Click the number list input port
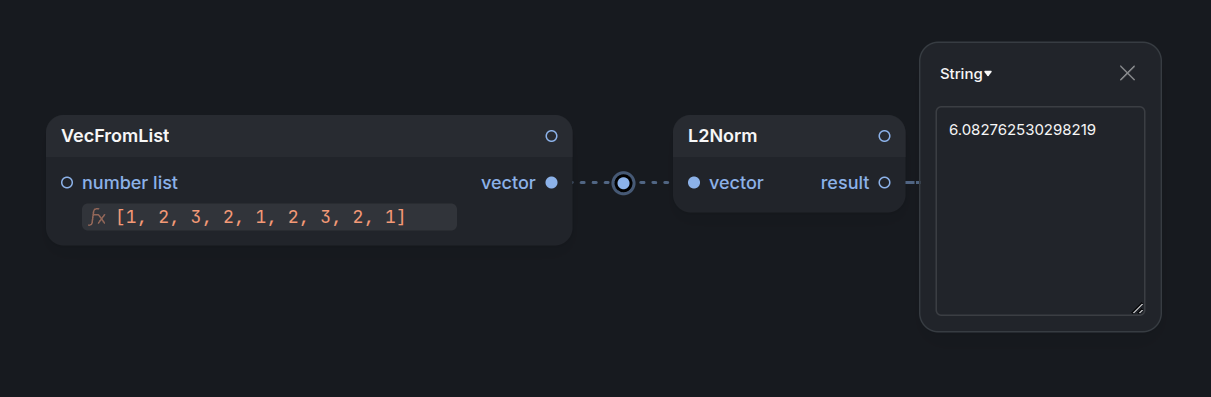 [67, 183]
